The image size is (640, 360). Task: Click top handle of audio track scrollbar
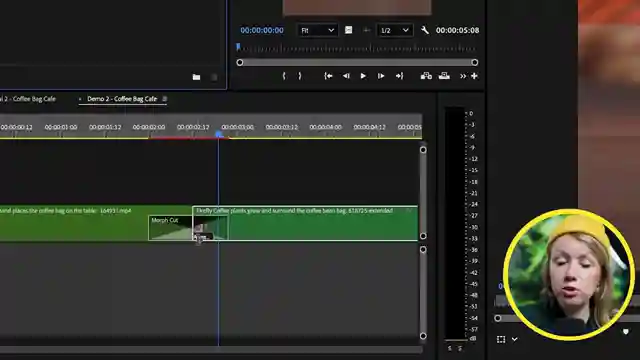coord(423,249)
